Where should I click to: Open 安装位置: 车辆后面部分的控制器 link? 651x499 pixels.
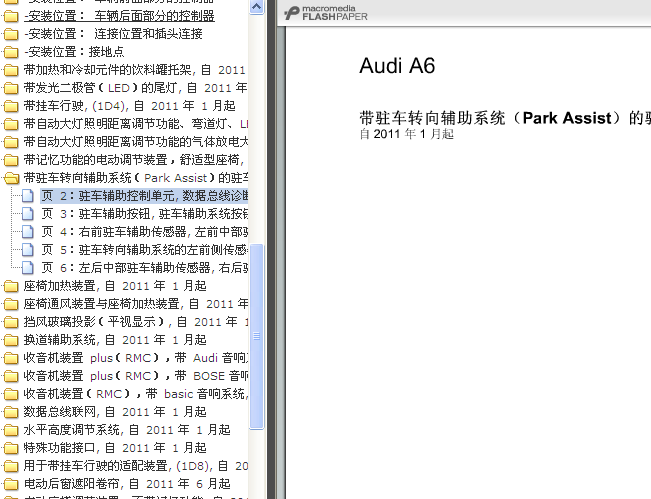[x=119, y=16]
